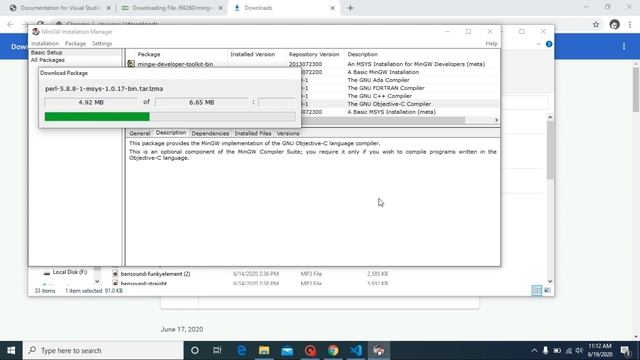Open Visual Studio Code from the taskbar

(x=356, y=350)
